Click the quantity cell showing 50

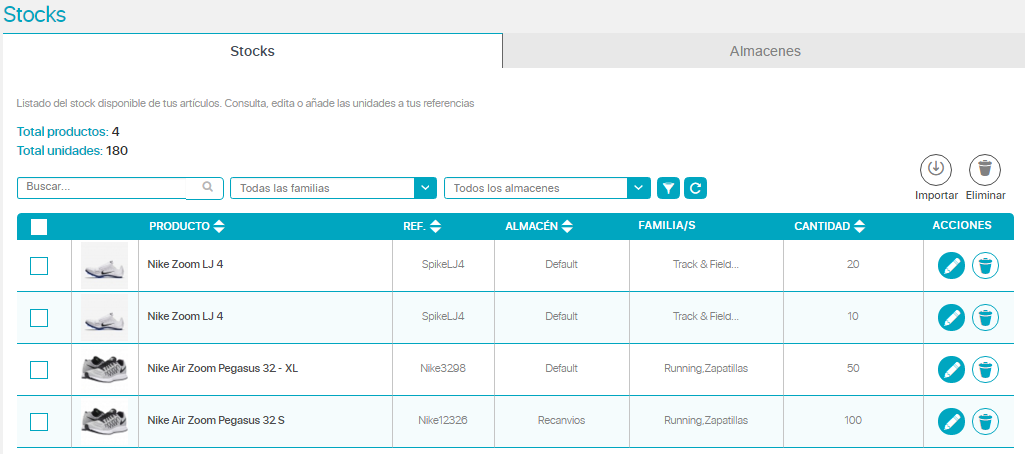852,368
